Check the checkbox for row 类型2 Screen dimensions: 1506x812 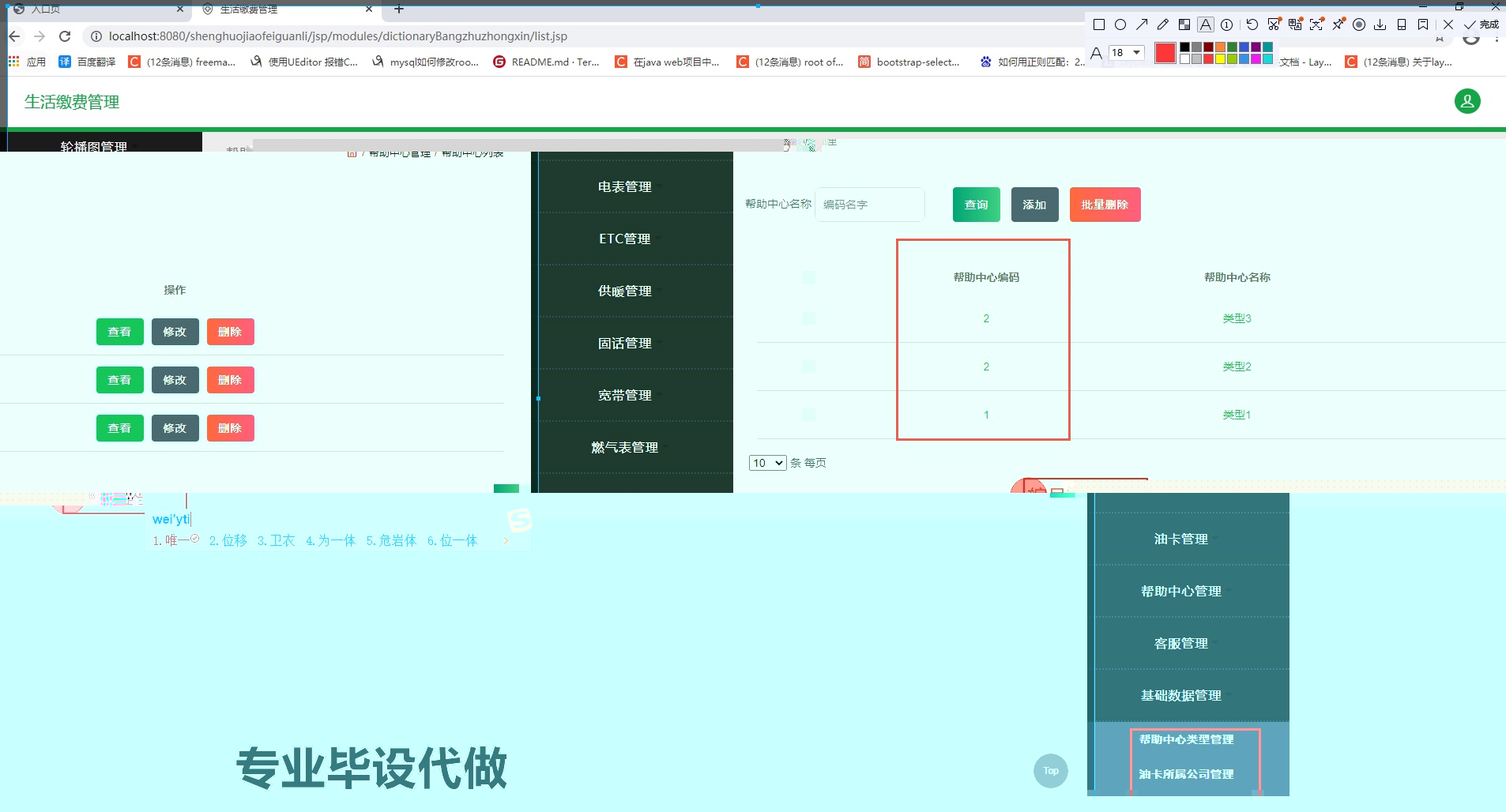click(x=809, y=366)
